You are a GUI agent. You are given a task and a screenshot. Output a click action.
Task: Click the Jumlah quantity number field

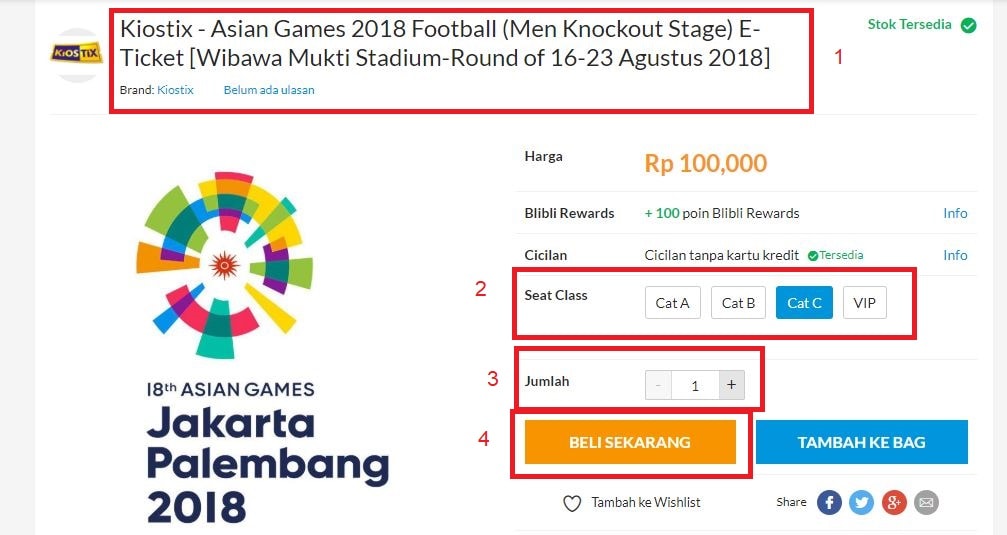pyautogui.click(x=695, y=385)
